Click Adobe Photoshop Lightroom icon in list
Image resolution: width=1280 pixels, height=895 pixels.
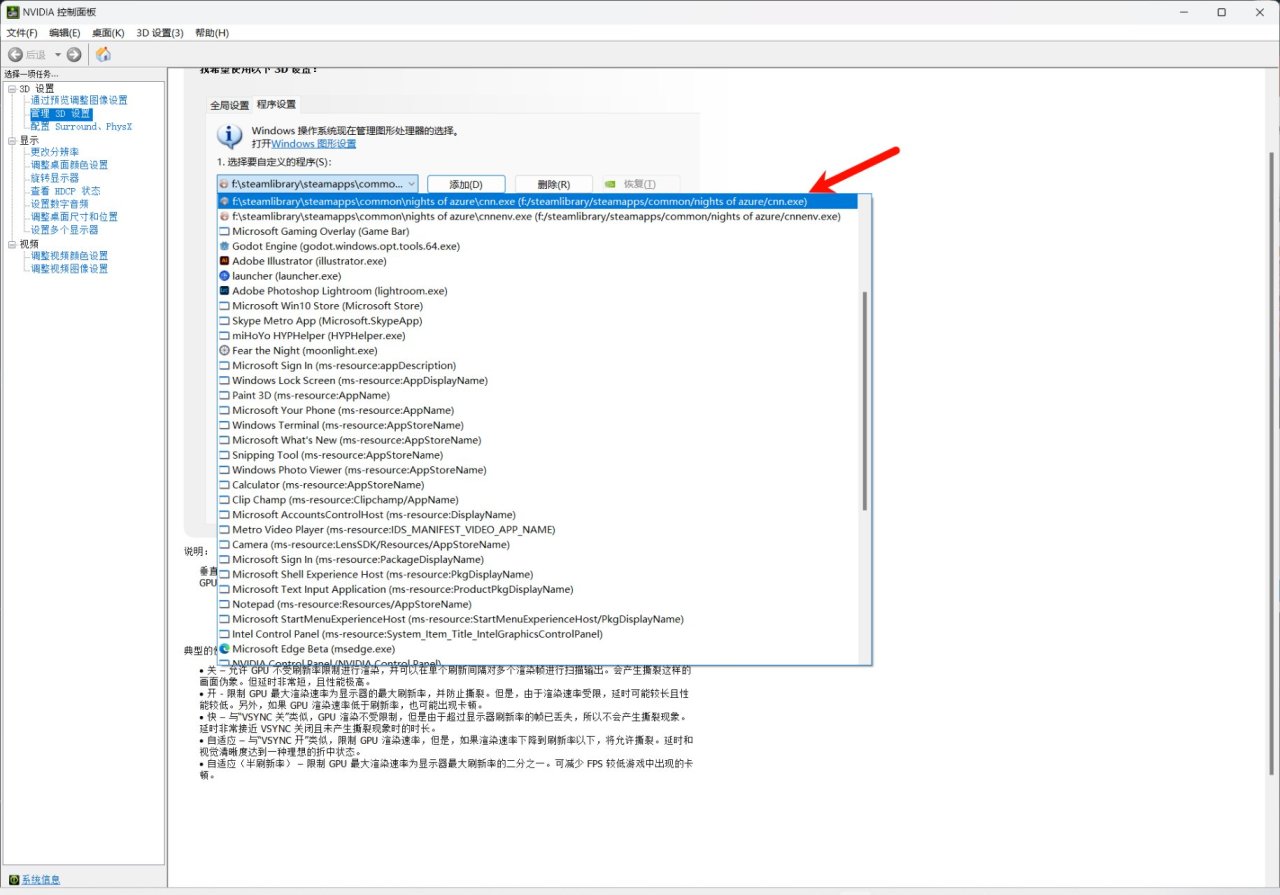(224, 291)
